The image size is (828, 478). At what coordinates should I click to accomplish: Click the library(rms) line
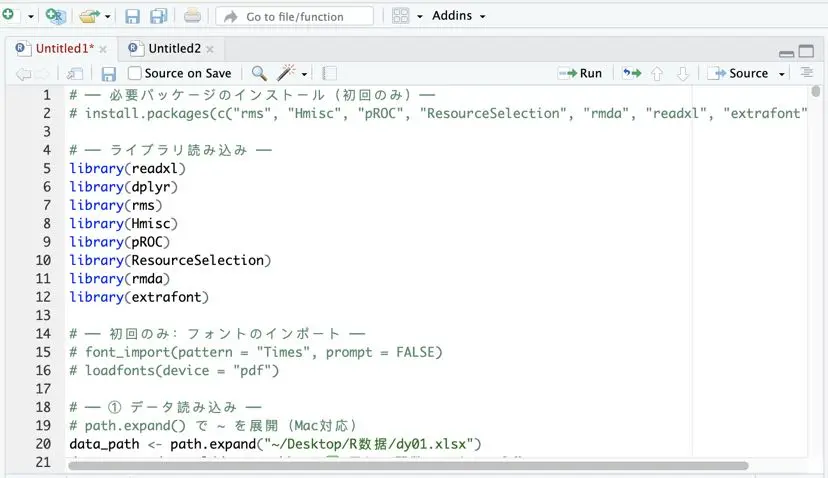click(116, 205)
